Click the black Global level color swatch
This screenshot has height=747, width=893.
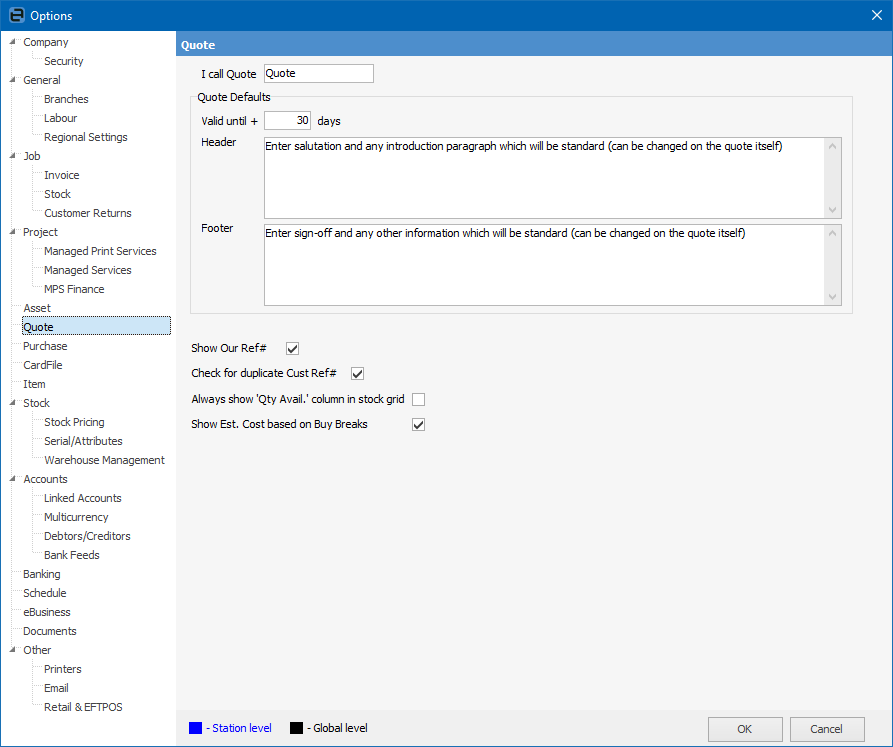pyautogui.click(x=296, y=728)
